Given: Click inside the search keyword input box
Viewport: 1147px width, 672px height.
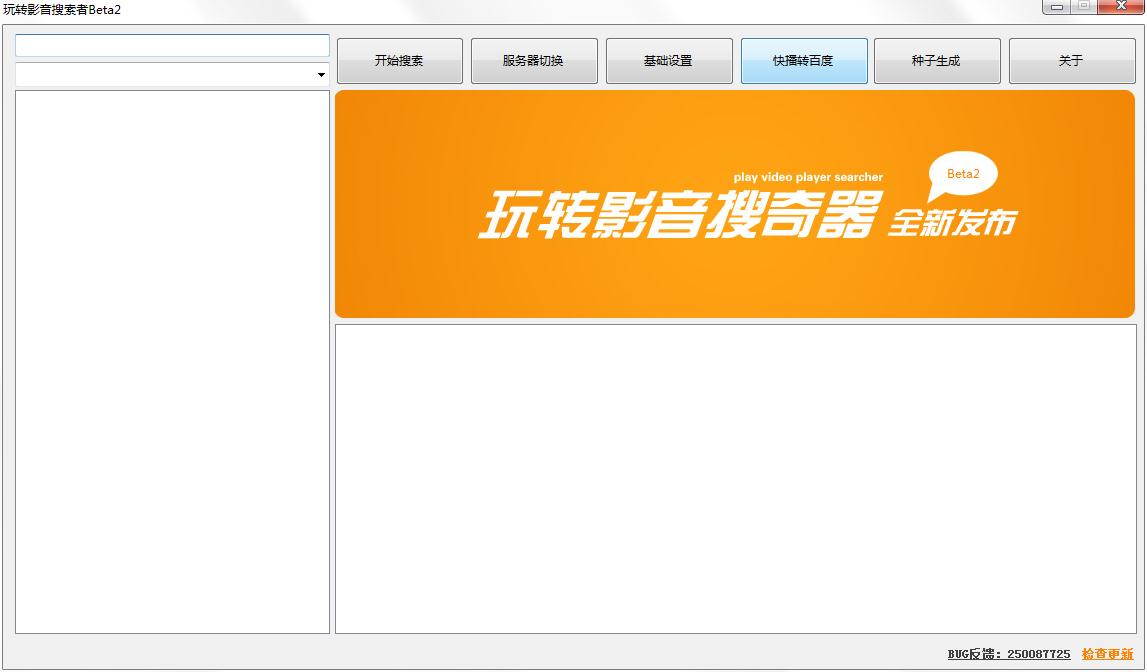Looking at the screenshot, I should (170, 45).
